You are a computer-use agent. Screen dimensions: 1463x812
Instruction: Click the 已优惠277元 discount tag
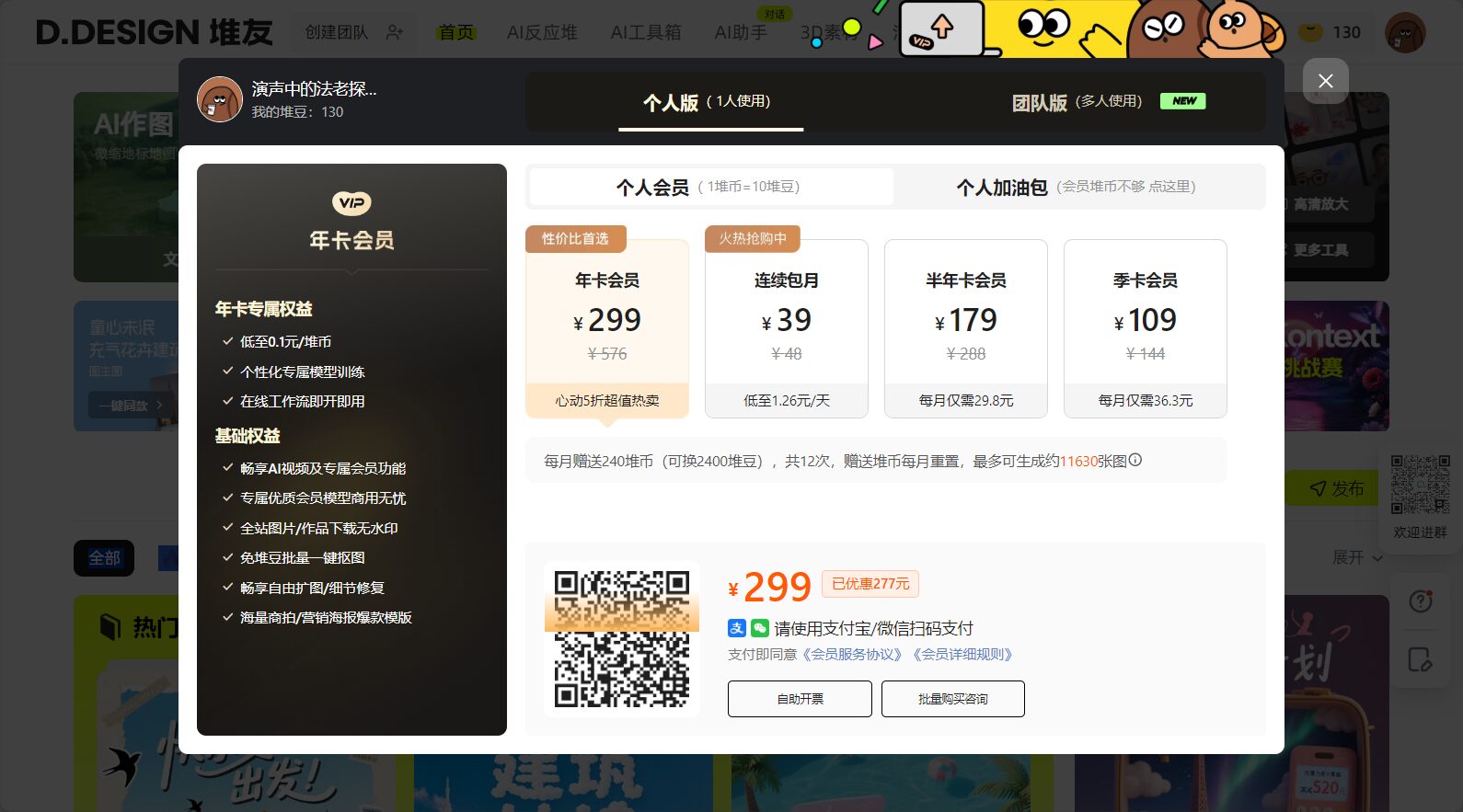(x=870, y=584)
